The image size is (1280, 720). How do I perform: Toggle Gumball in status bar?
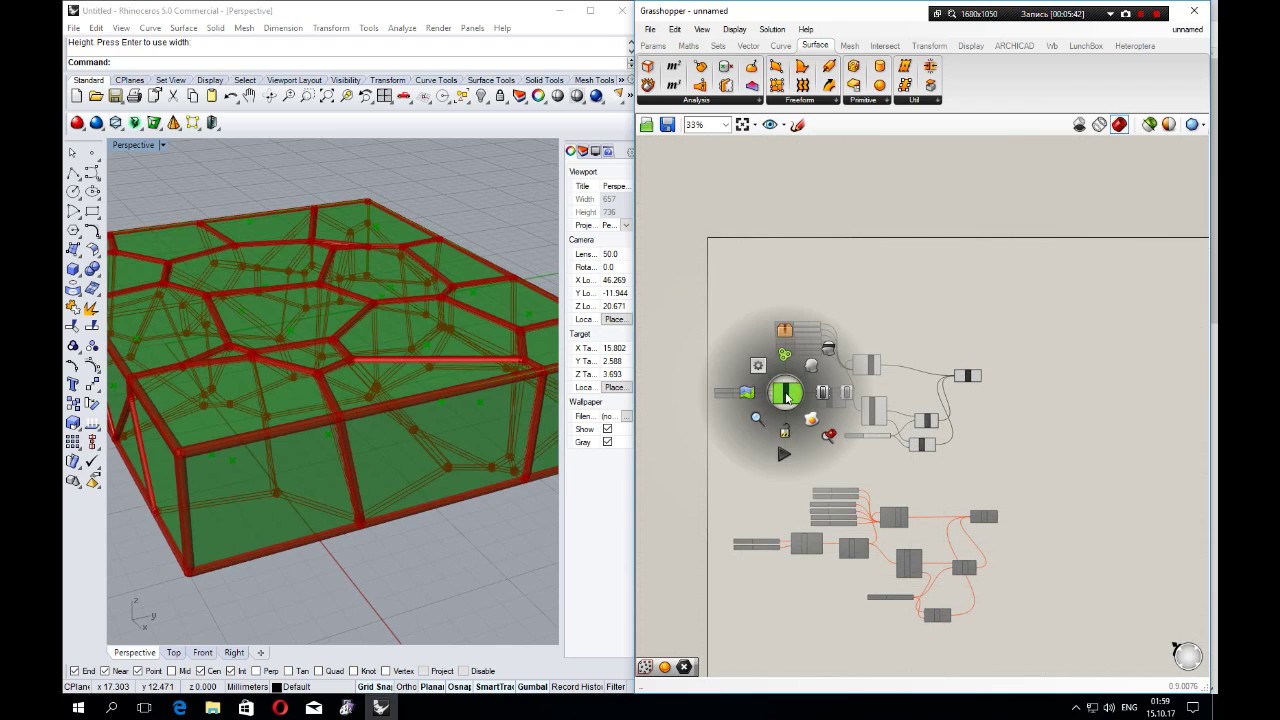(532, 687)
